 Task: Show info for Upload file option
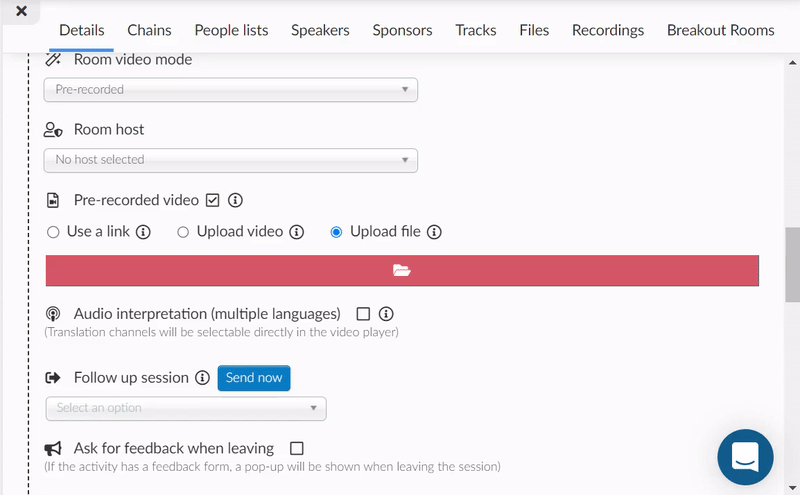434,232
